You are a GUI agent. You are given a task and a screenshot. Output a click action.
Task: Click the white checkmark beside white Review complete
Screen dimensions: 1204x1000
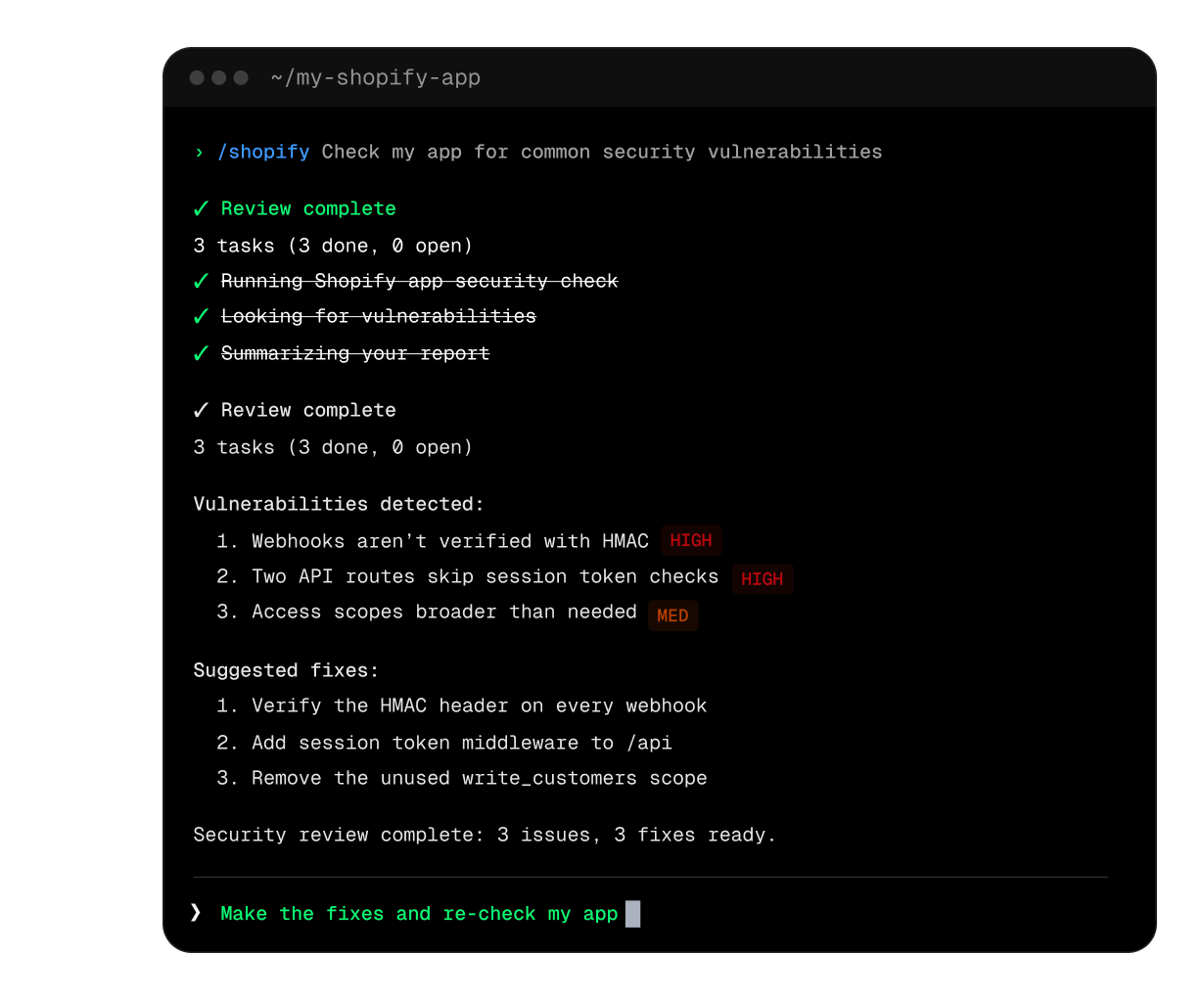point(201,410)
